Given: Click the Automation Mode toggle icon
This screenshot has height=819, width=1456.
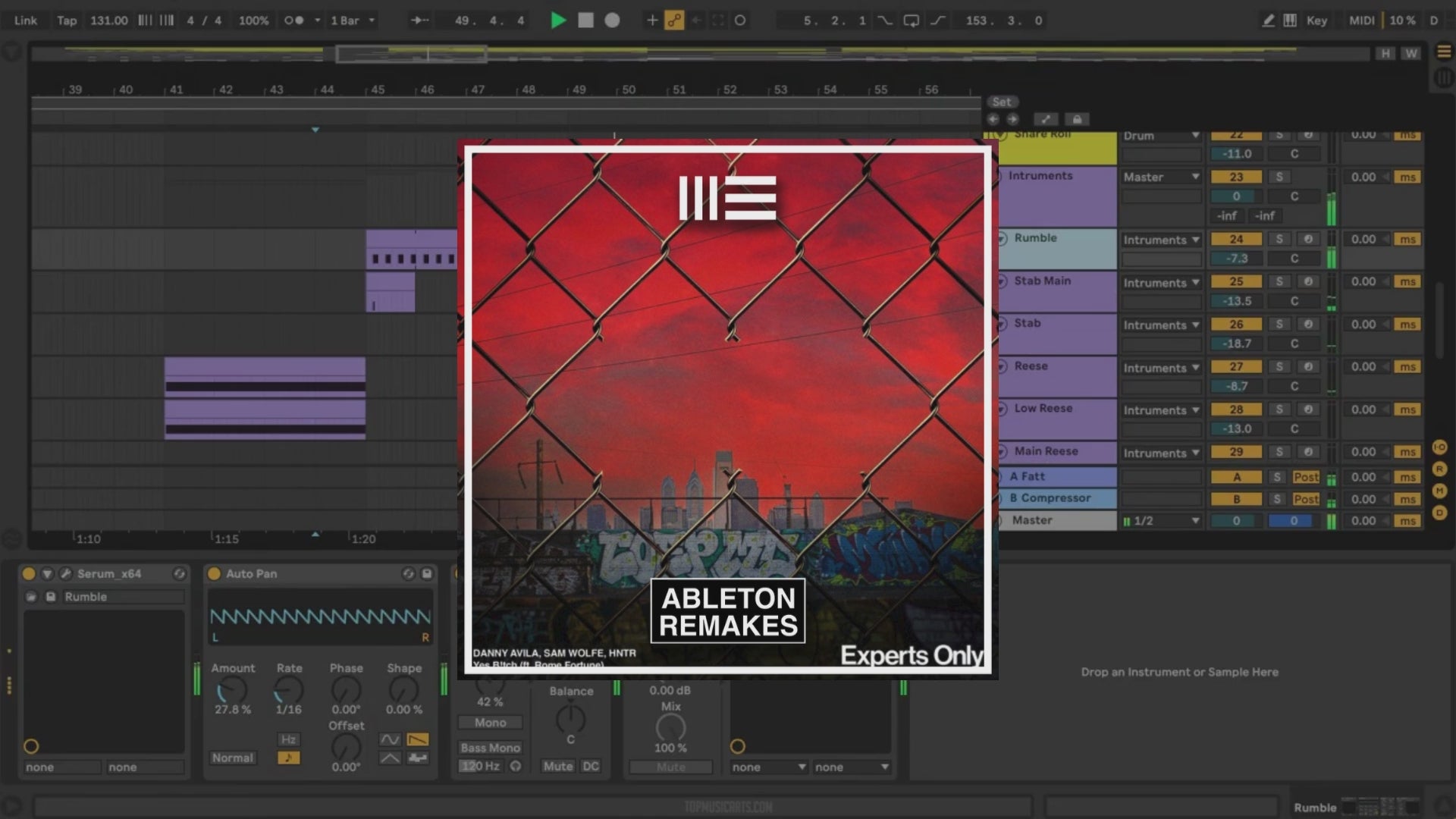Looking at the screenshot, I should click(1046, 119).
